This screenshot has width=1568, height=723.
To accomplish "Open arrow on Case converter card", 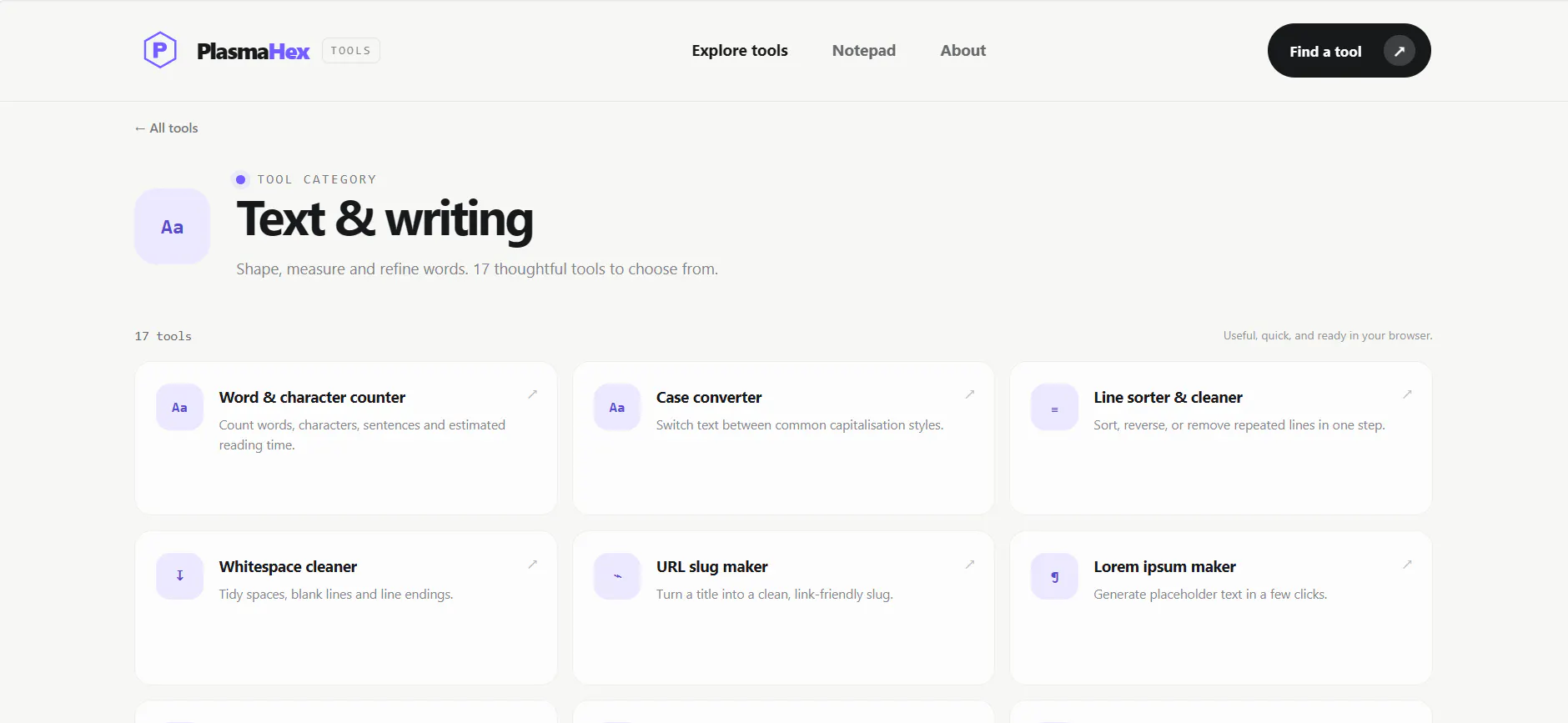I will pyautogui.click(x=970, y=394).
